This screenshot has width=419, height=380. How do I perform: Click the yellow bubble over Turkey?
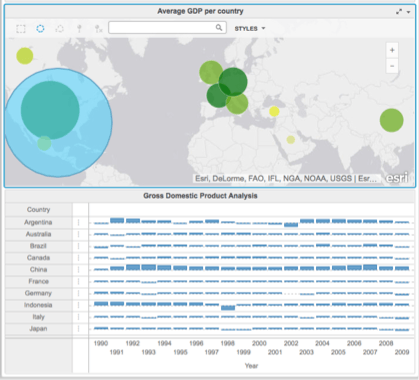click(x=274, y=111)
